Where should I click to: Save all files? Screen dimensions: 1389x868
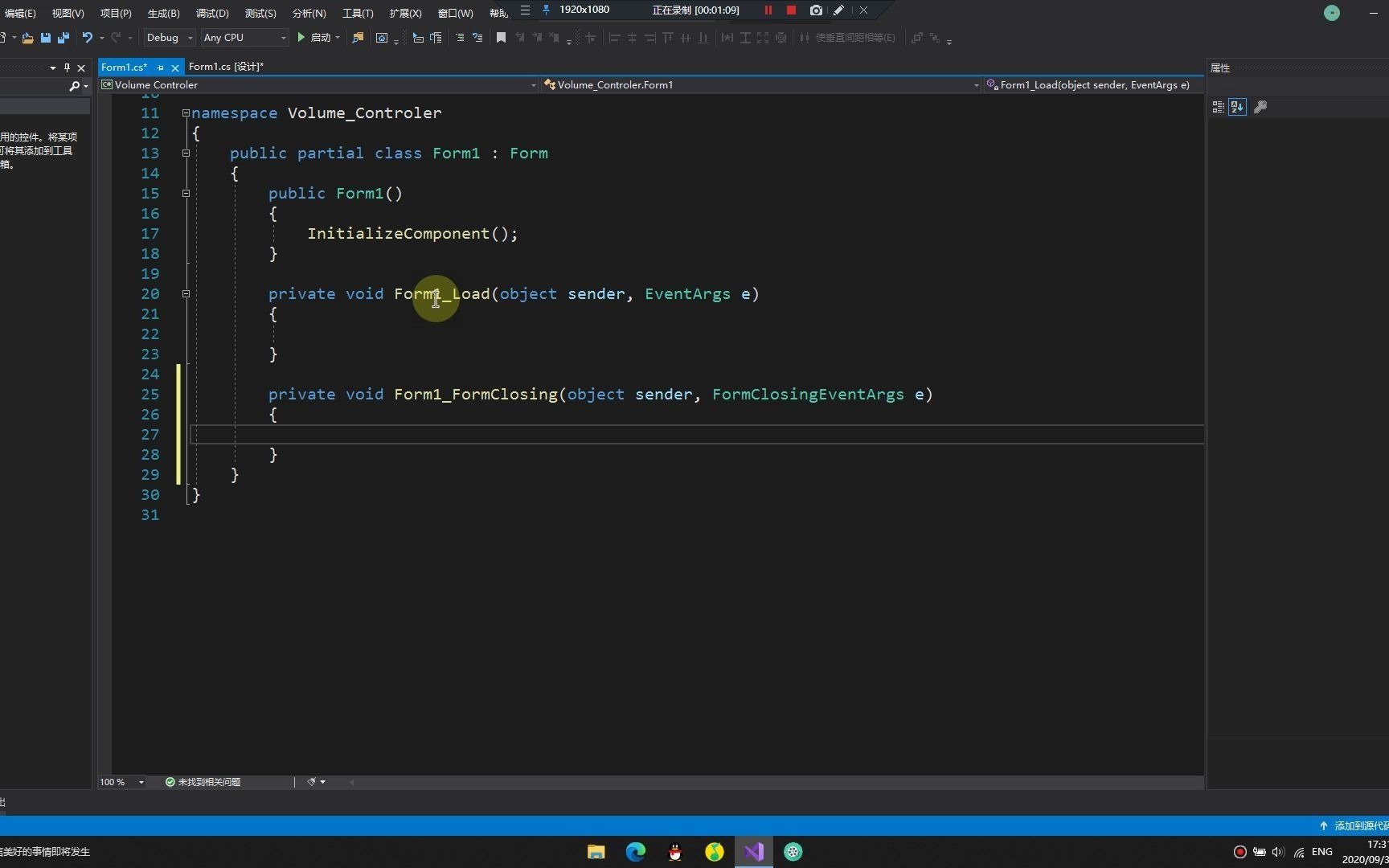(x=64, y=38)
